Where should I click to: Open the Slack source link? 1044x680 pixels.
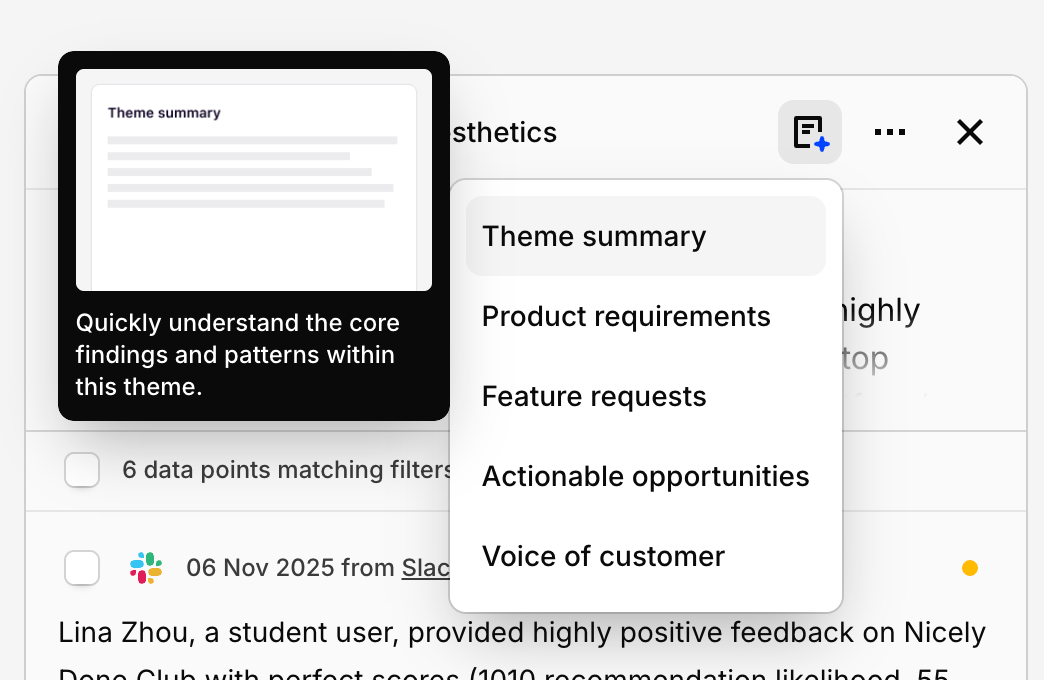424,568
